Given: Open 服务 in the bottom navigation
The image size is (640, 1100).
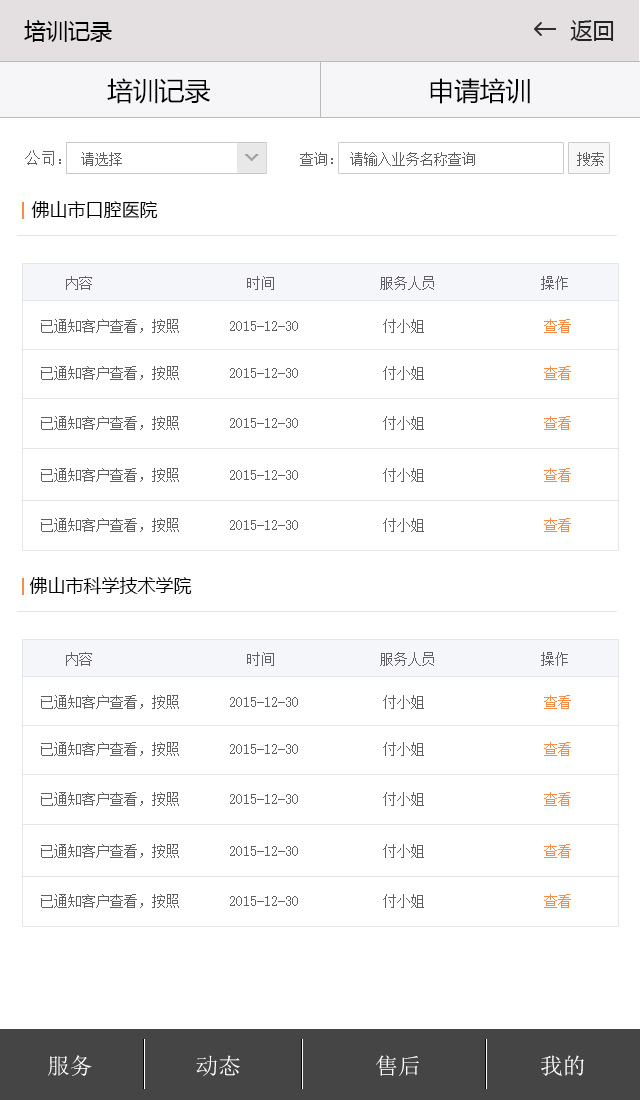Looking at the screenshot, I should pyautogui.click(x=70, y=1065).
